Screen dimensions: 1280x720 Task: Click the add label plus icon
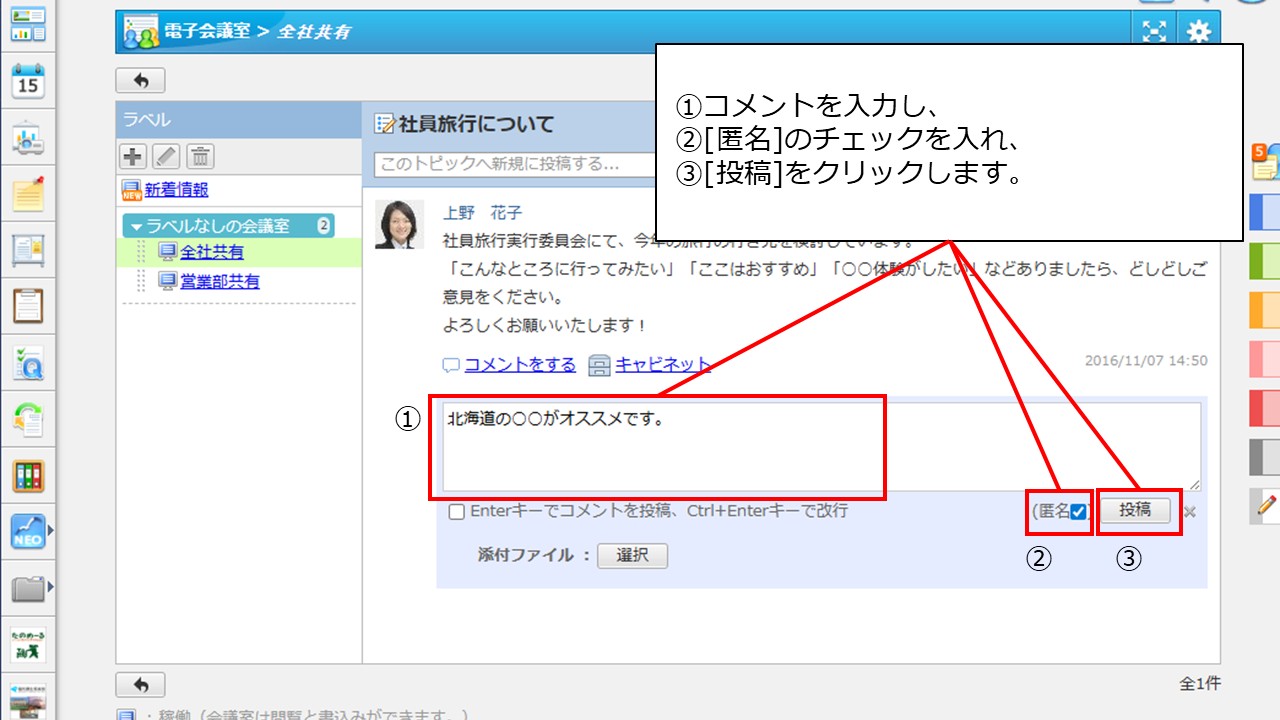[x=132, y=156]
